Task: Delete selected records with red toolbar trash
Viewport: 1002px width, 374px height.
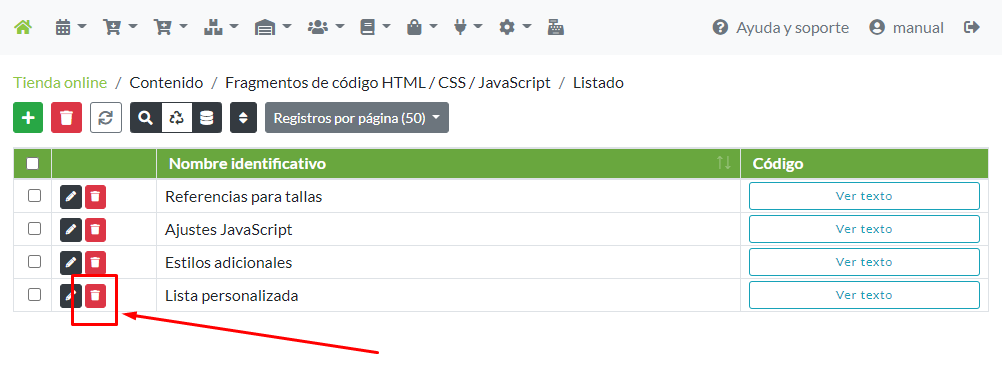Action: [x=66, y=118]
